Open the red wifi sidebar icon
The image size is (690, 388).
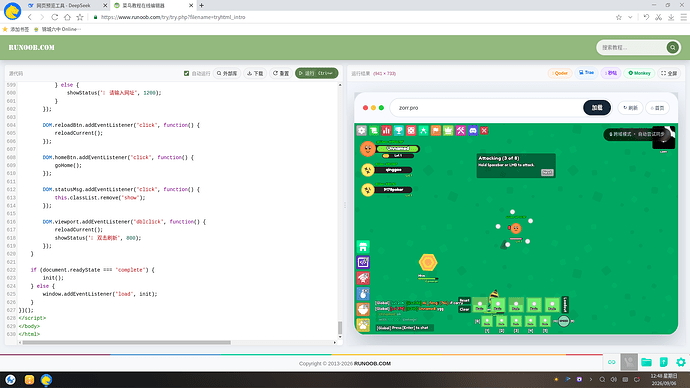(363, 278)
